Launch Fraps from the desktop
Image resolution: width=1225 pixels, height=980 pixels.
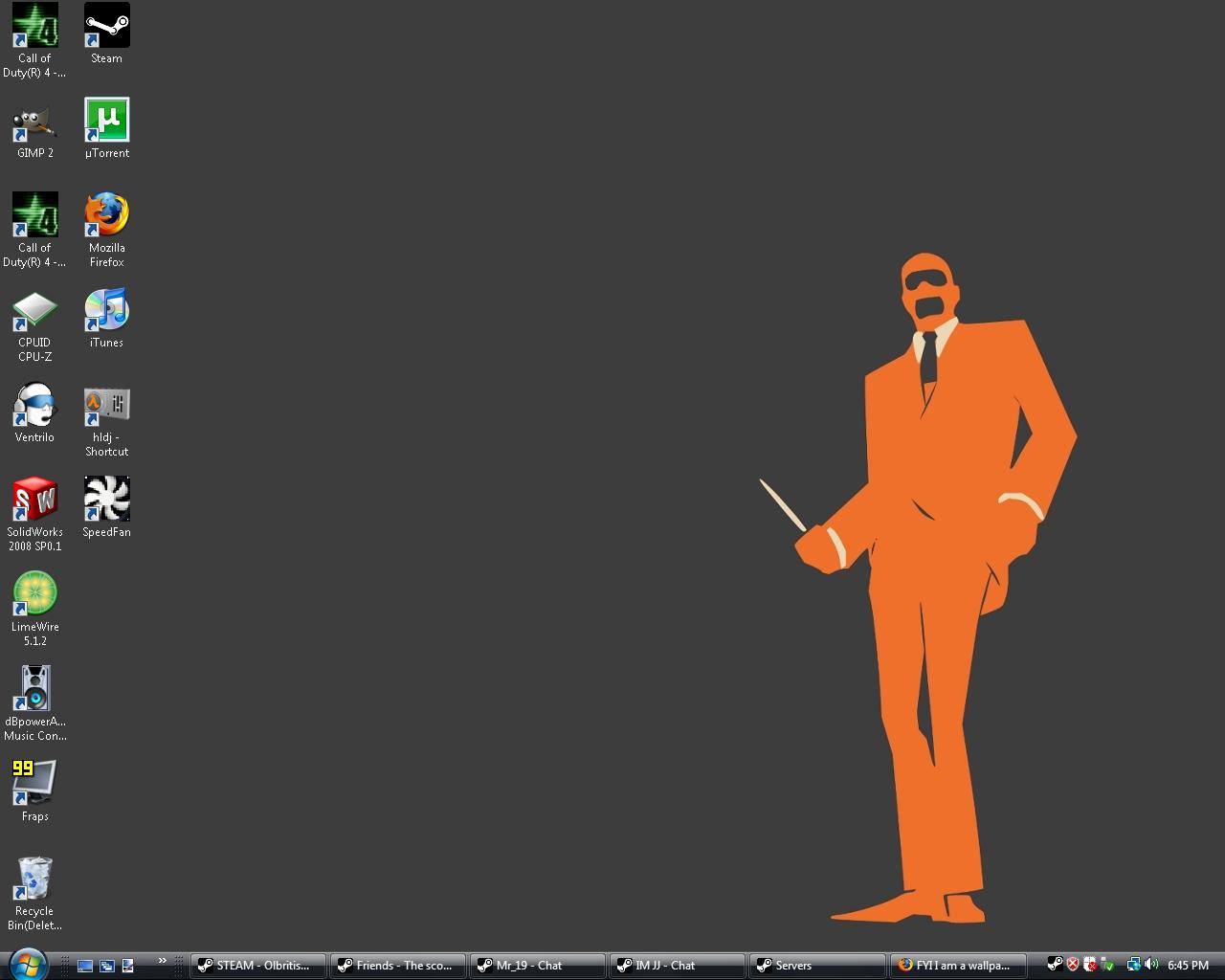pos(34,791)
